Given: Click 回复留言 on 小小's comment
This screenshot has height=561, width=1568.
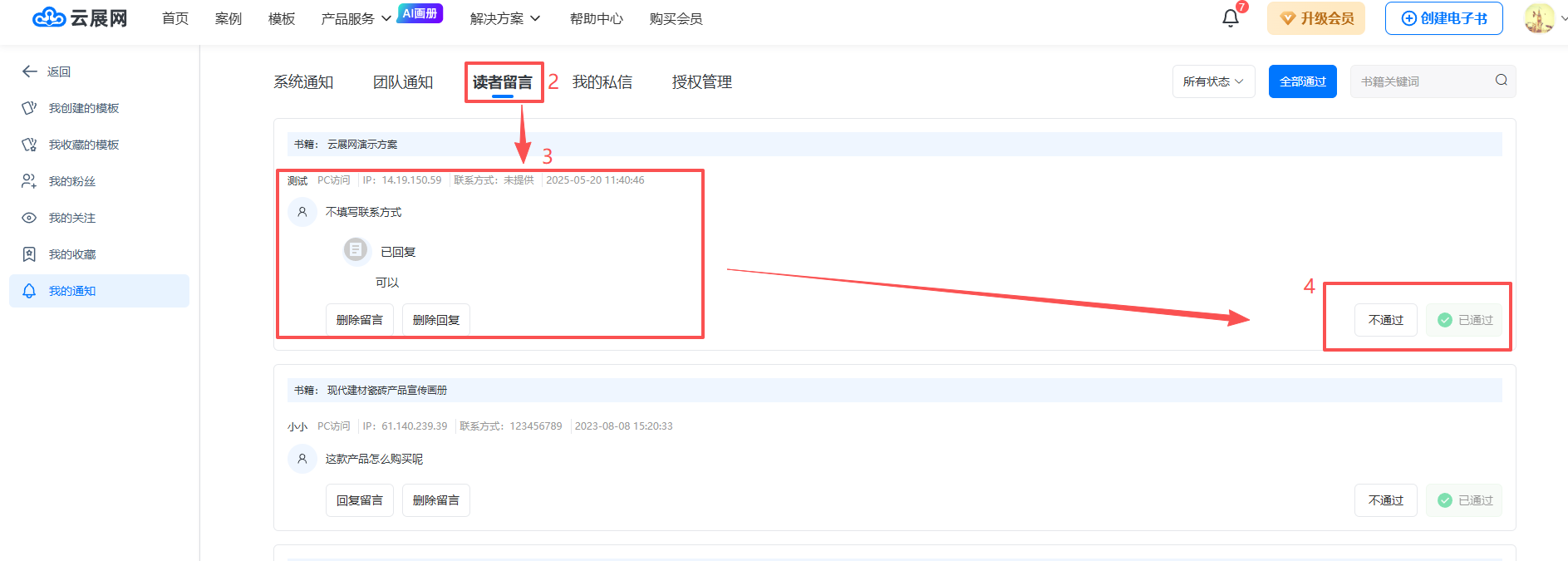Looking at the screenshot, I should pyautogui.click(x=359, y=500).
